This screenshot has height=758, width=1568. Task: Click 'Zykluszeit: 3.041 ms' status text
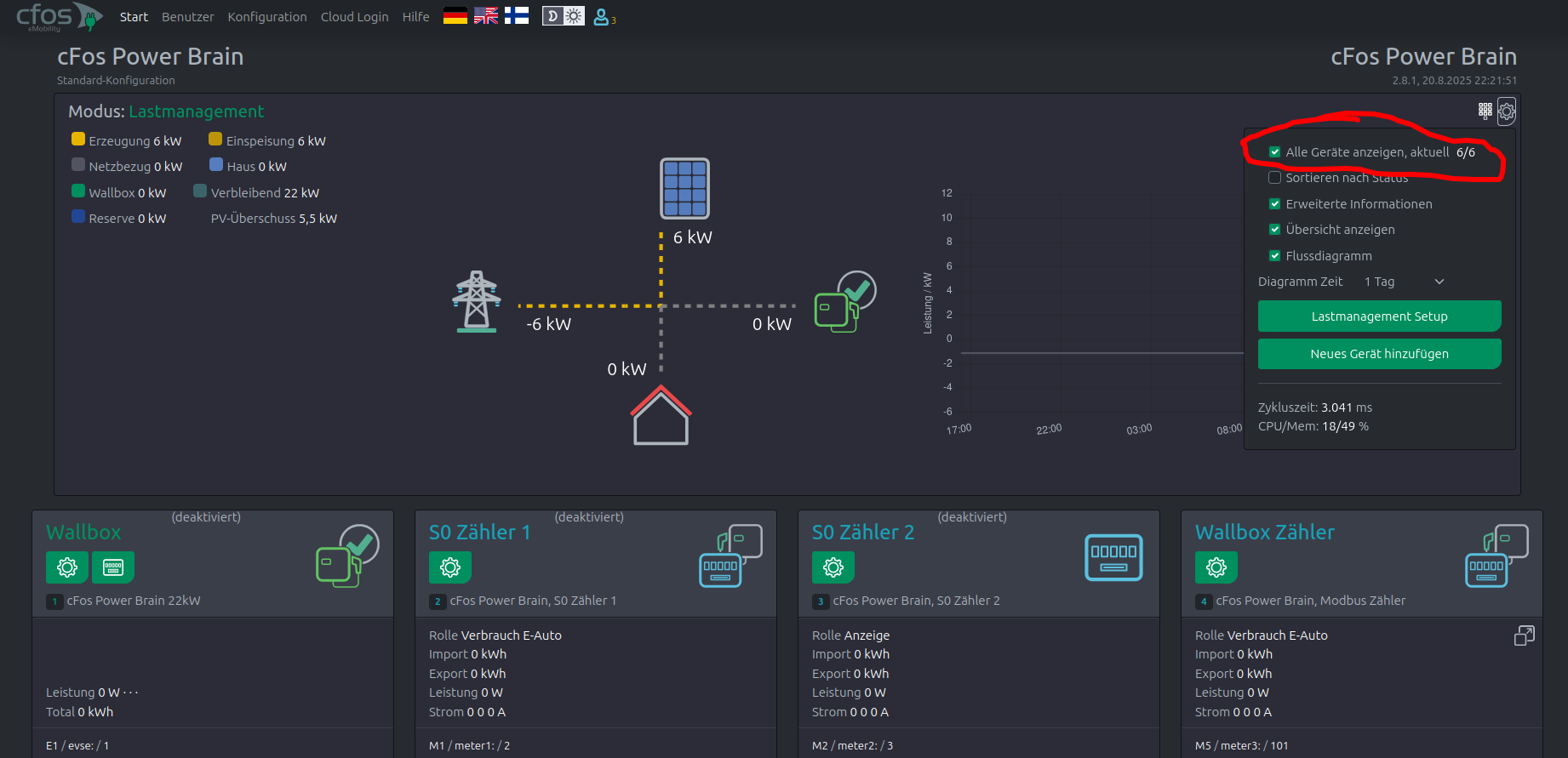click(x=1315, y=407)
